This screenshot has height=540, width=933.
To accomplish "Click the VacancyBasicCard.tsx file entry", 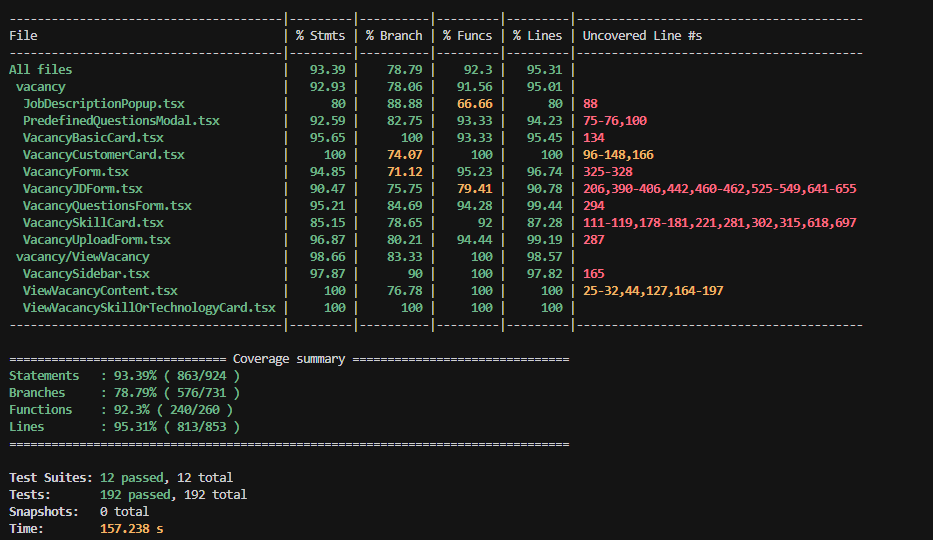I will [93, 138].
